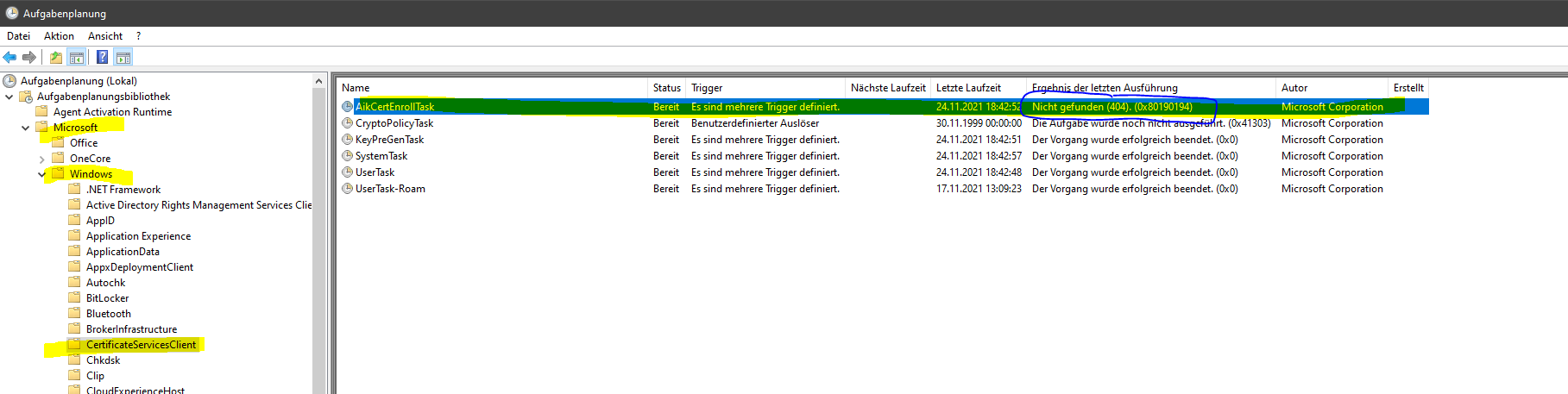Select the UserTask-Roam row name
This screenshot has width=1568, height=394.
click(390, 189)
